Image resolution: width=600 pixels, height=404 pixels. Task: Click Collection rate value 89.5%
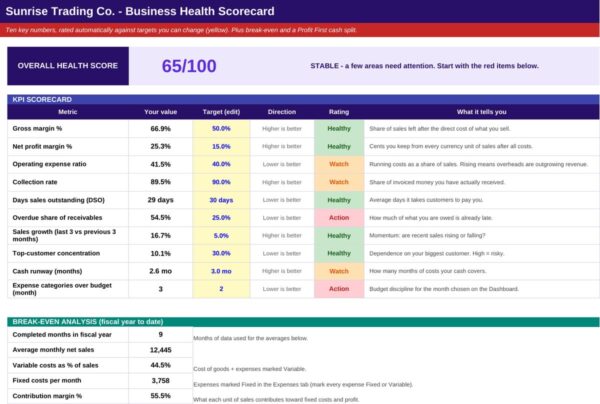[161, 182]
